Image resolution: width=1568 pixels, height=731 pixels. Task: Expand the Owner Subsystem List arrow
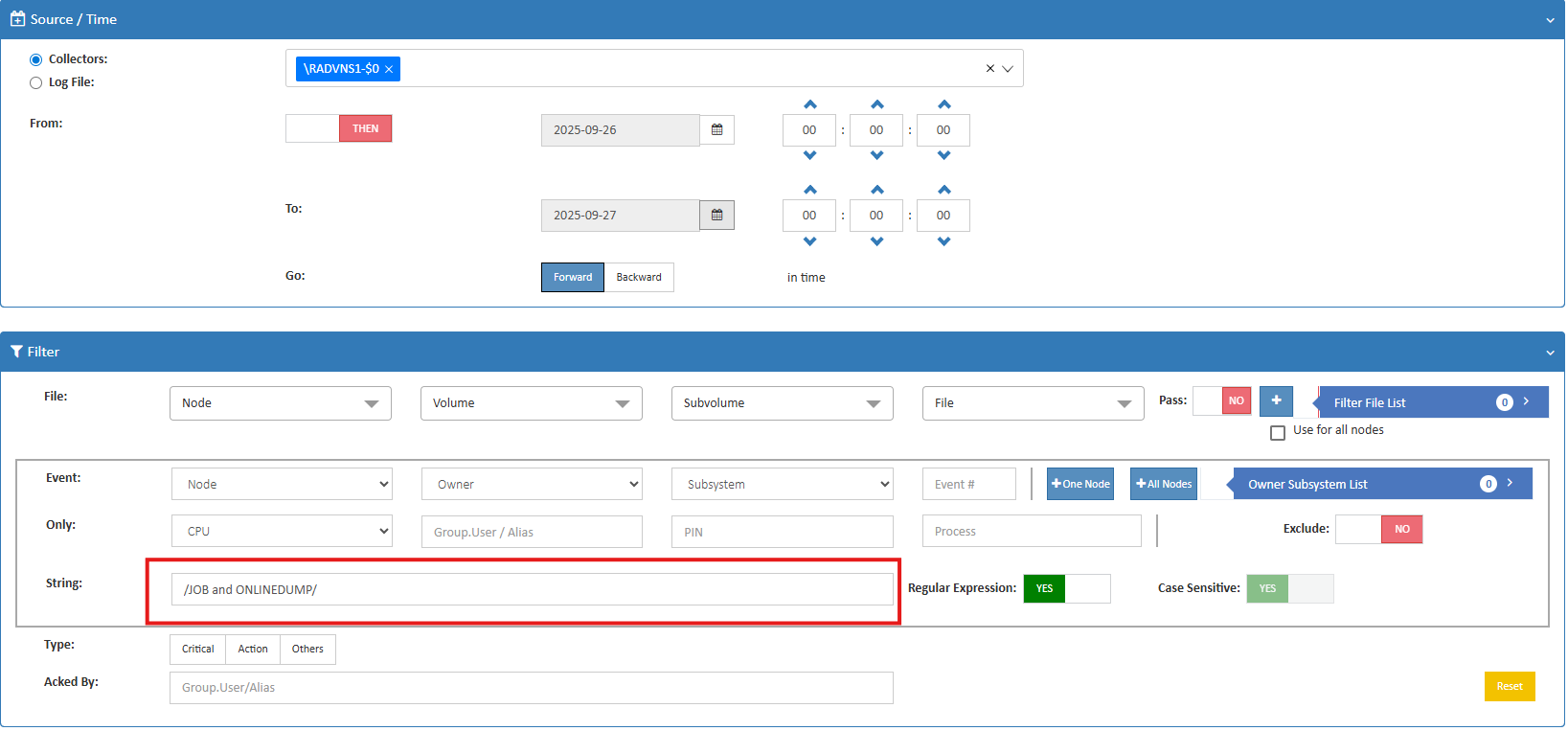pyautogui.click(x=1510, y=483)
